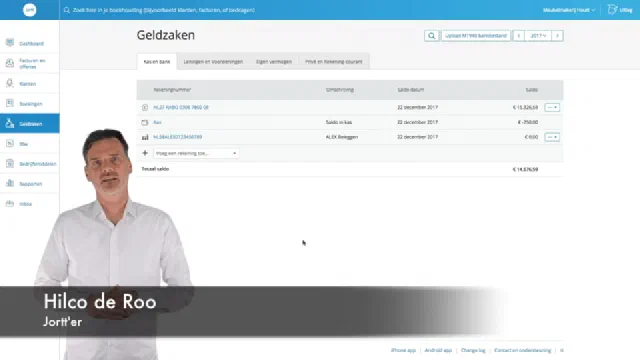
Task: Switch to Eigen vermogen tab
Action: 274,62
